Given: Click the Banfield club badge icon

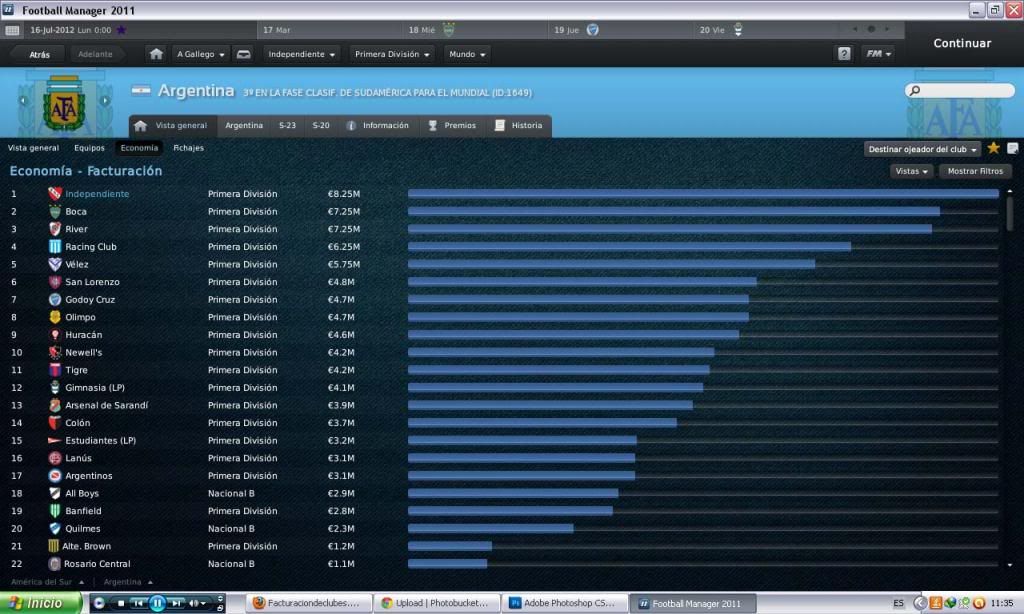Looking at the screenshot, I should pyautogui.click(x=55, y=511).
